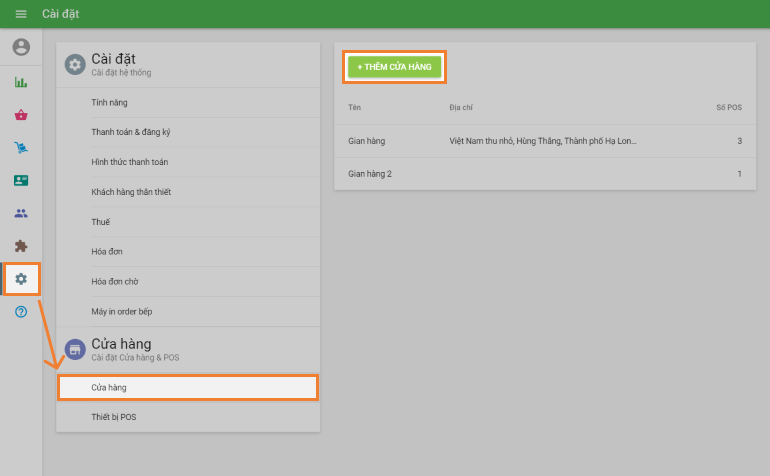
Task: Open the bar chart reports icon
Action: coord(21,82)
